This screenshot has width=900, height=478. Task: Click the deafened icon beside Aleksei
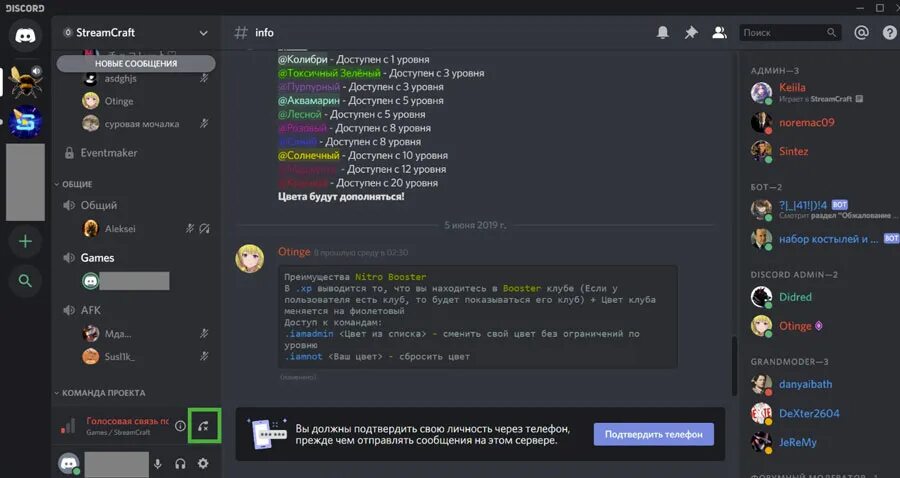point(204,228)
